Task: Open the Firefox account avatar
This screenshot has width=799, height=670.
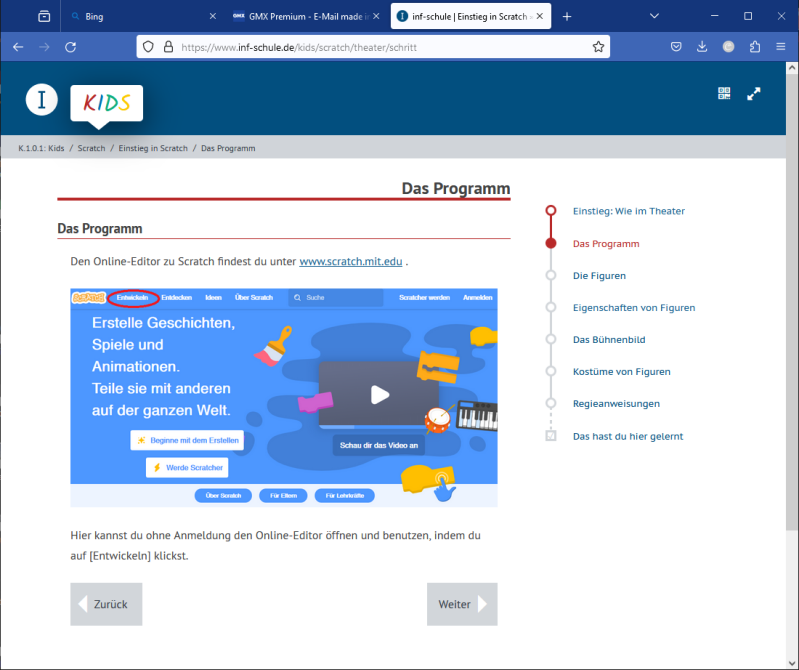Action: 728,47
